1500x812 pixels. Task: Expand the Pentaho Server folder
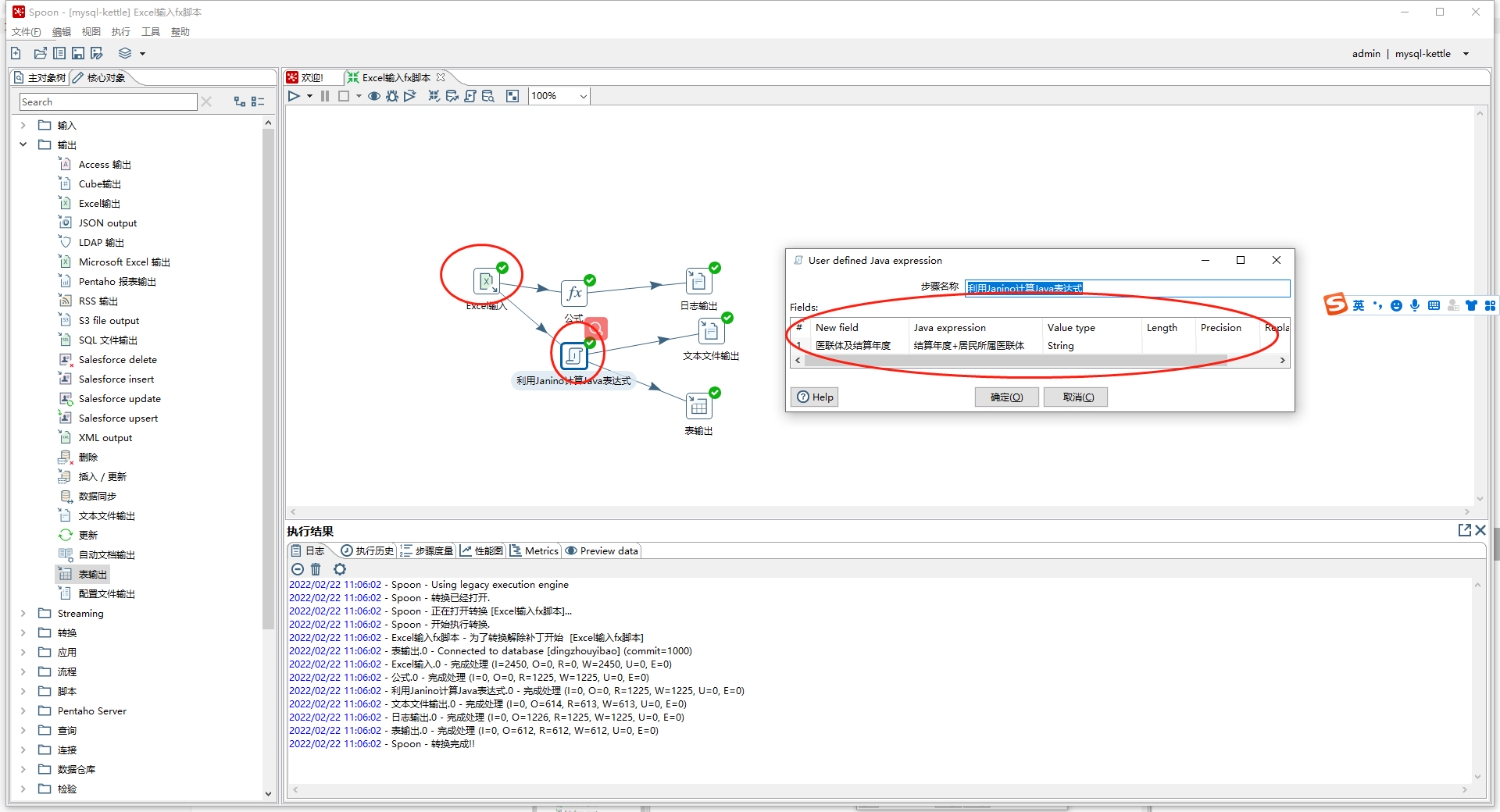tap(23, 710)
